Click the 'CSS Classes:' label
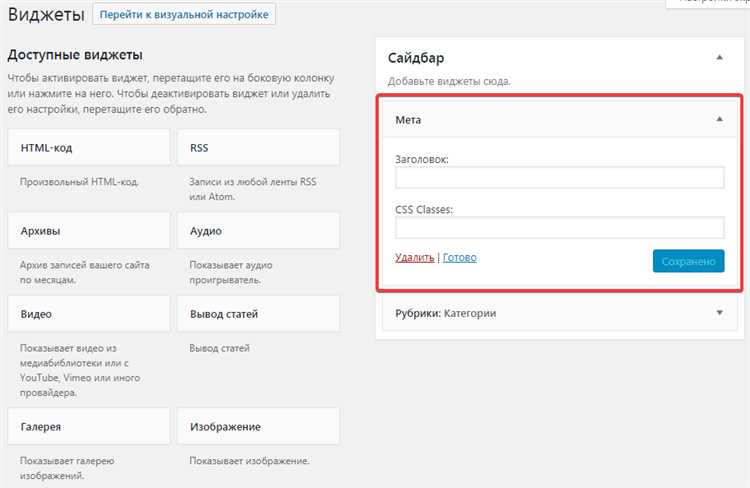 click(424, 210)
